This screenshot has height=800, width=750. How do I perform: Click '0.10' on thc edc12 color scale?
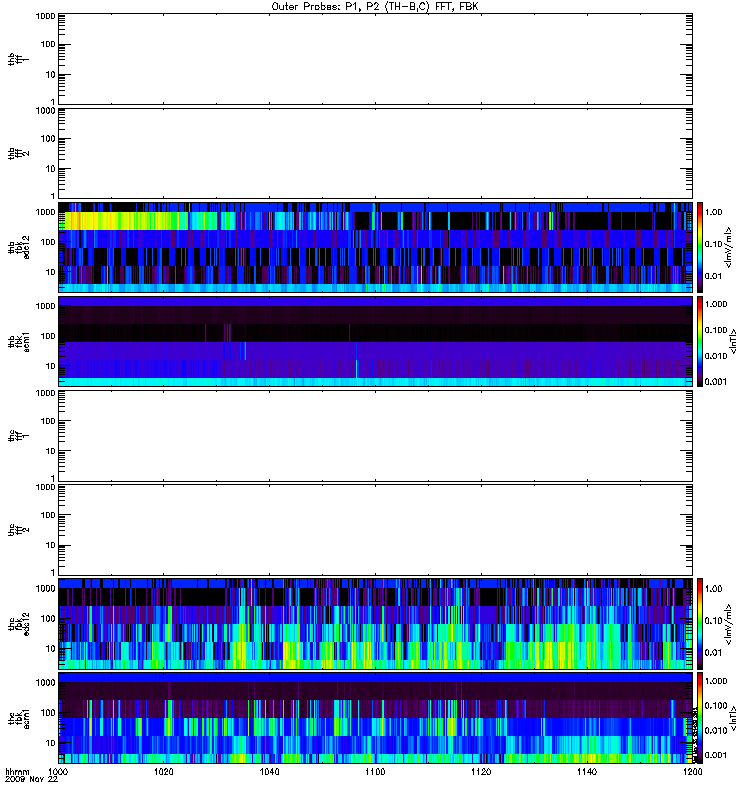click(x=713, y=621)
